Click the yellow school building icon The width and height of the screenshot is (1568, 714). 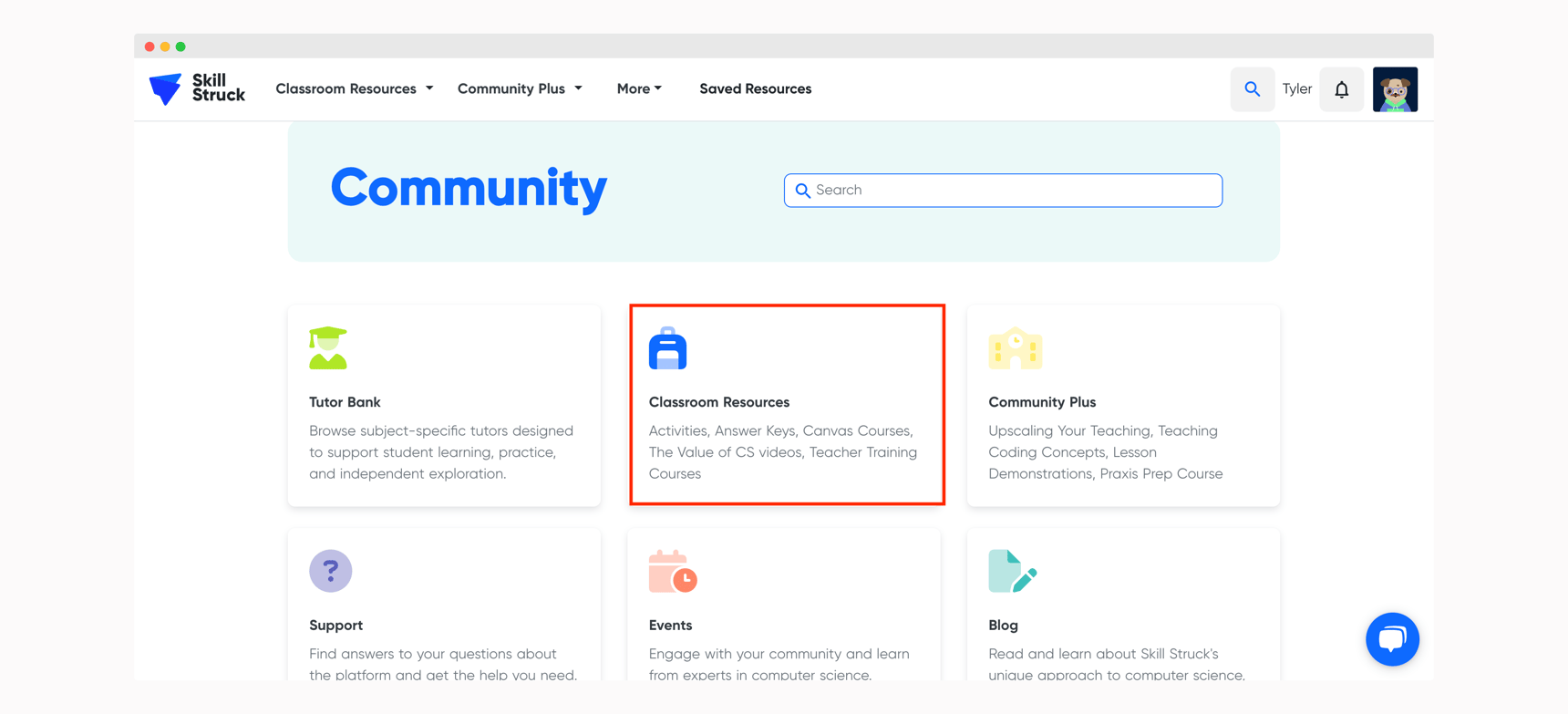click(1015, 348)
